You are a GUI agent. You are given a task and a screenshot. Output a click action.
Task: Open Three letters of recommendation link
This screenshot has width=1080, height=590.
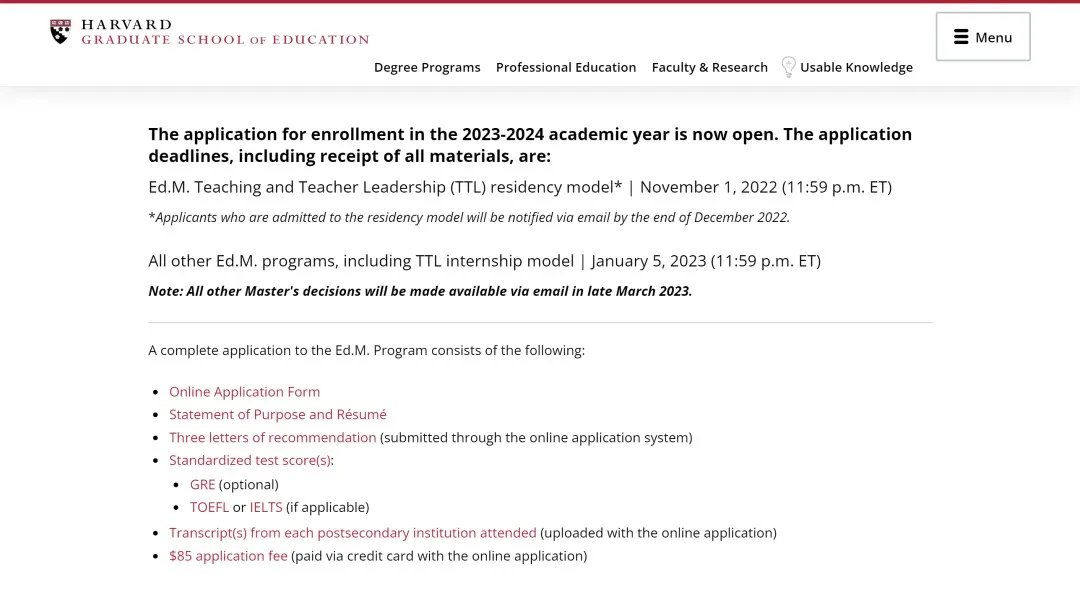tap(272, 437)
